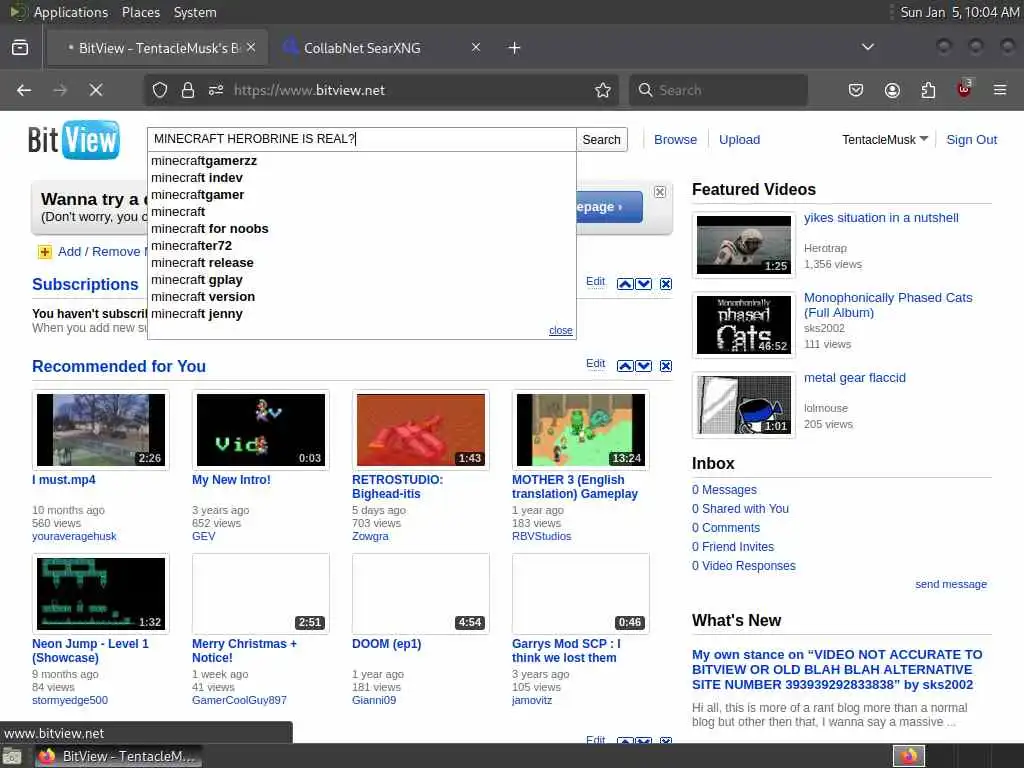Image resolution: width=1024 pixels, height=768 pixels.
Task: Close the search suggestions list
Action: 560,330
